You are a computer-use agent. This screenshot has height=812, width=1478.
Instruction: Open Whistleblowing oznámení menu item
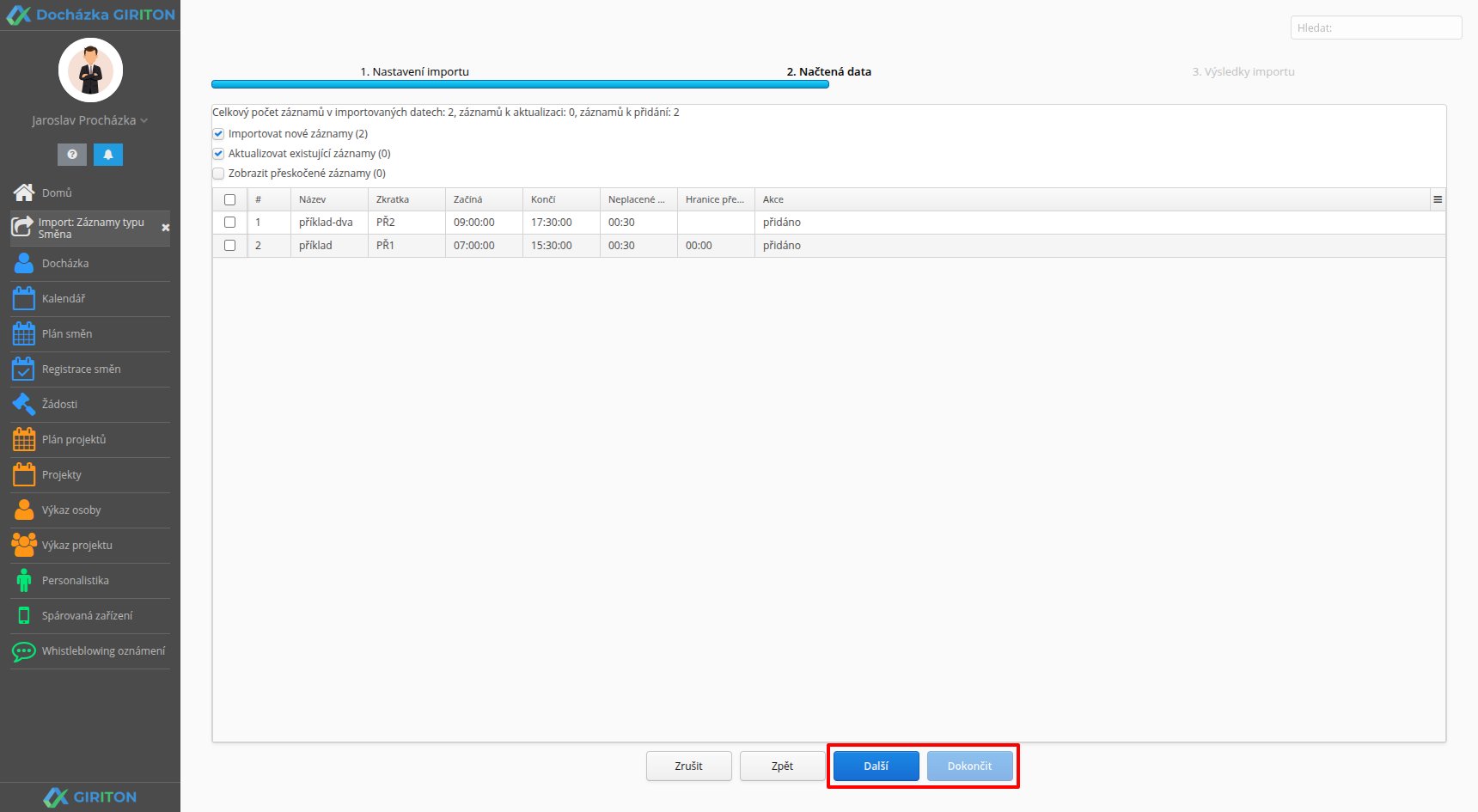pyautogui.click(x=103, y=650)
